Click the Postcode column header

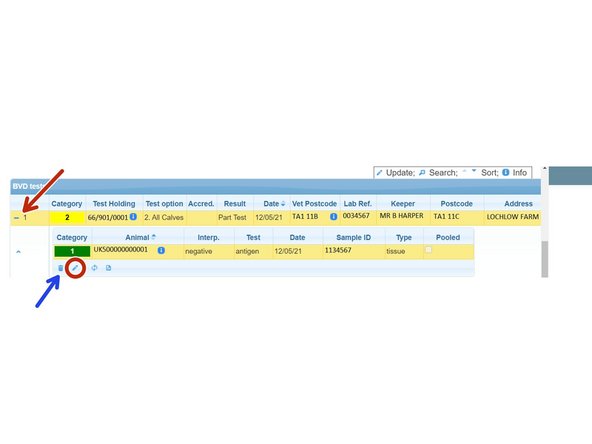(456, 204)
